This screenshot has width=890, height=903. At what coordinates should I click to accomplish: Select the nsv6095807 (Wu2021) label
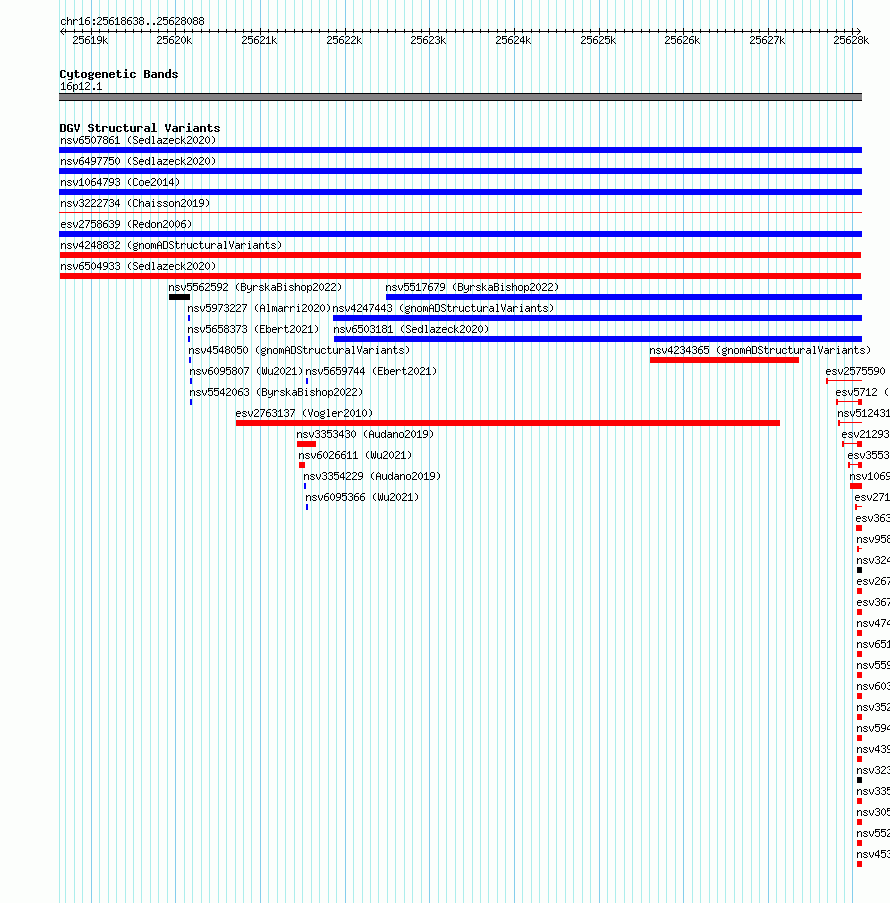(246, 371)
